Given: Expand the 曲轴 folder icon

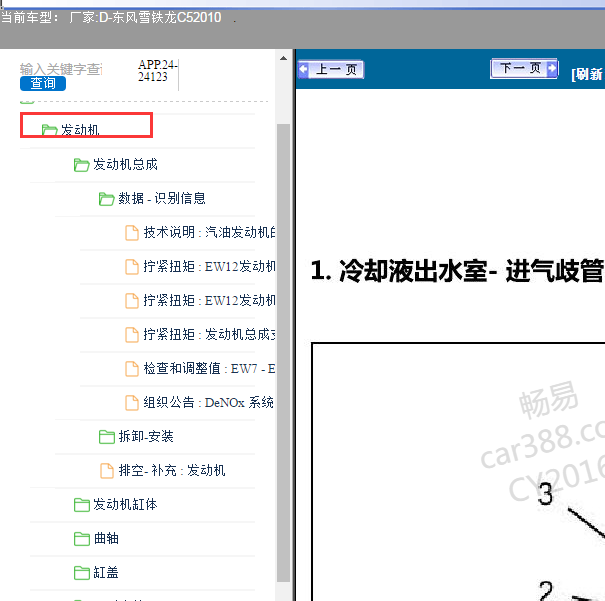Looking at the screenshot, I should coord(81,539).
